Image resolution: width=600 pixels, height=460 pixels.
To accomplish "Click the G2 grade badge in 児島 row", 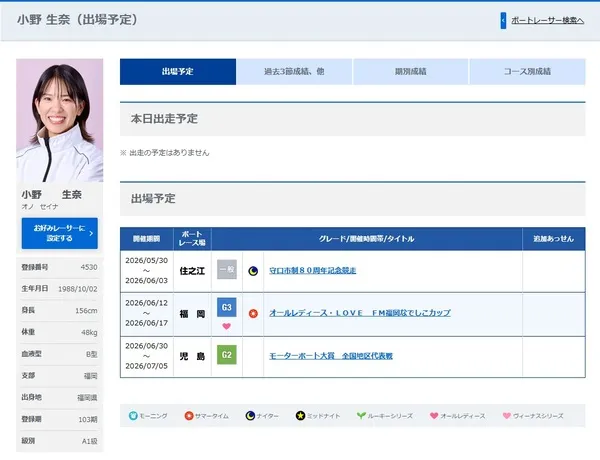I will (227, 355).
